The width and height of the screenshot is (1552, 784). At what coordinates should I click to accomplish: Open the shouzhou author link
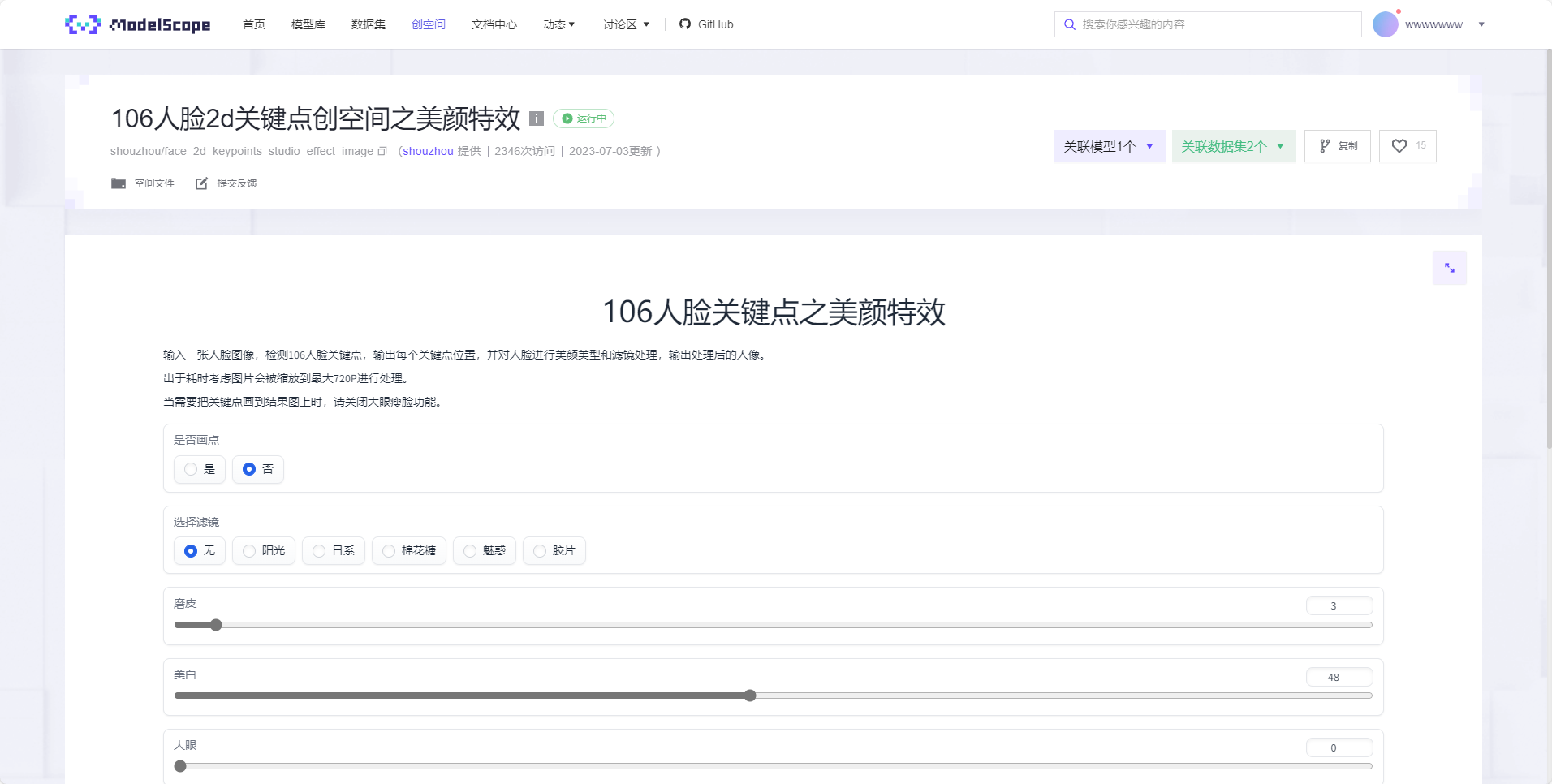(428, 151)
